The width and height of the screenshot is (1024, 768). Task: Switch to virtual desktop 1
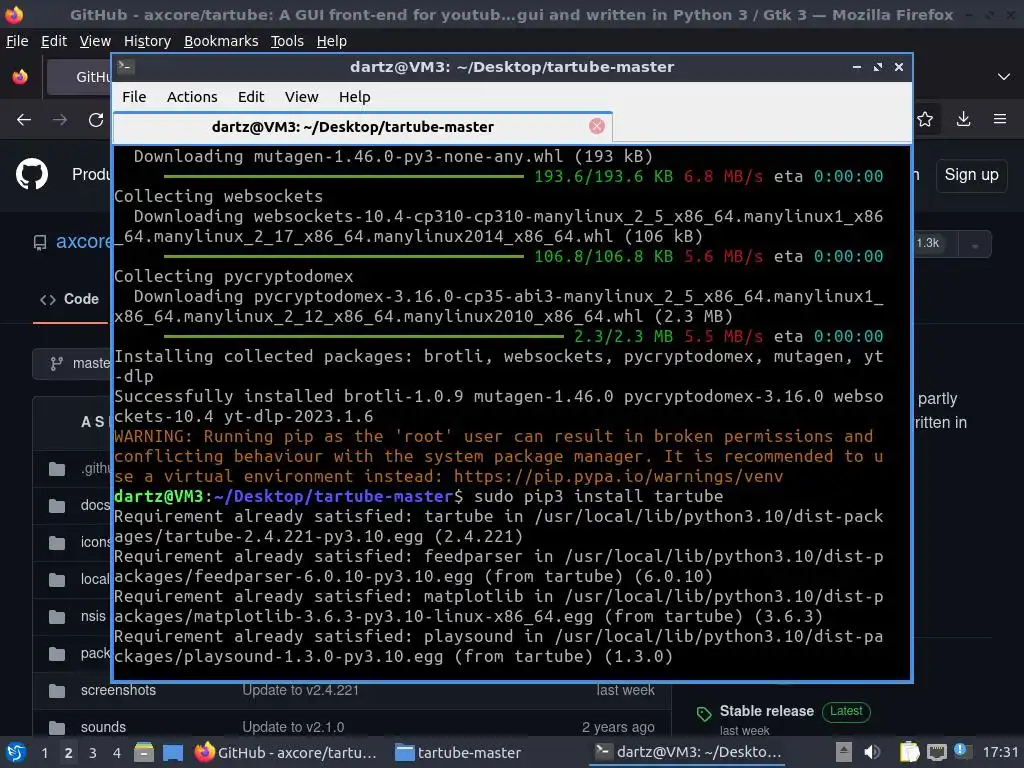(x=44, y=753)
